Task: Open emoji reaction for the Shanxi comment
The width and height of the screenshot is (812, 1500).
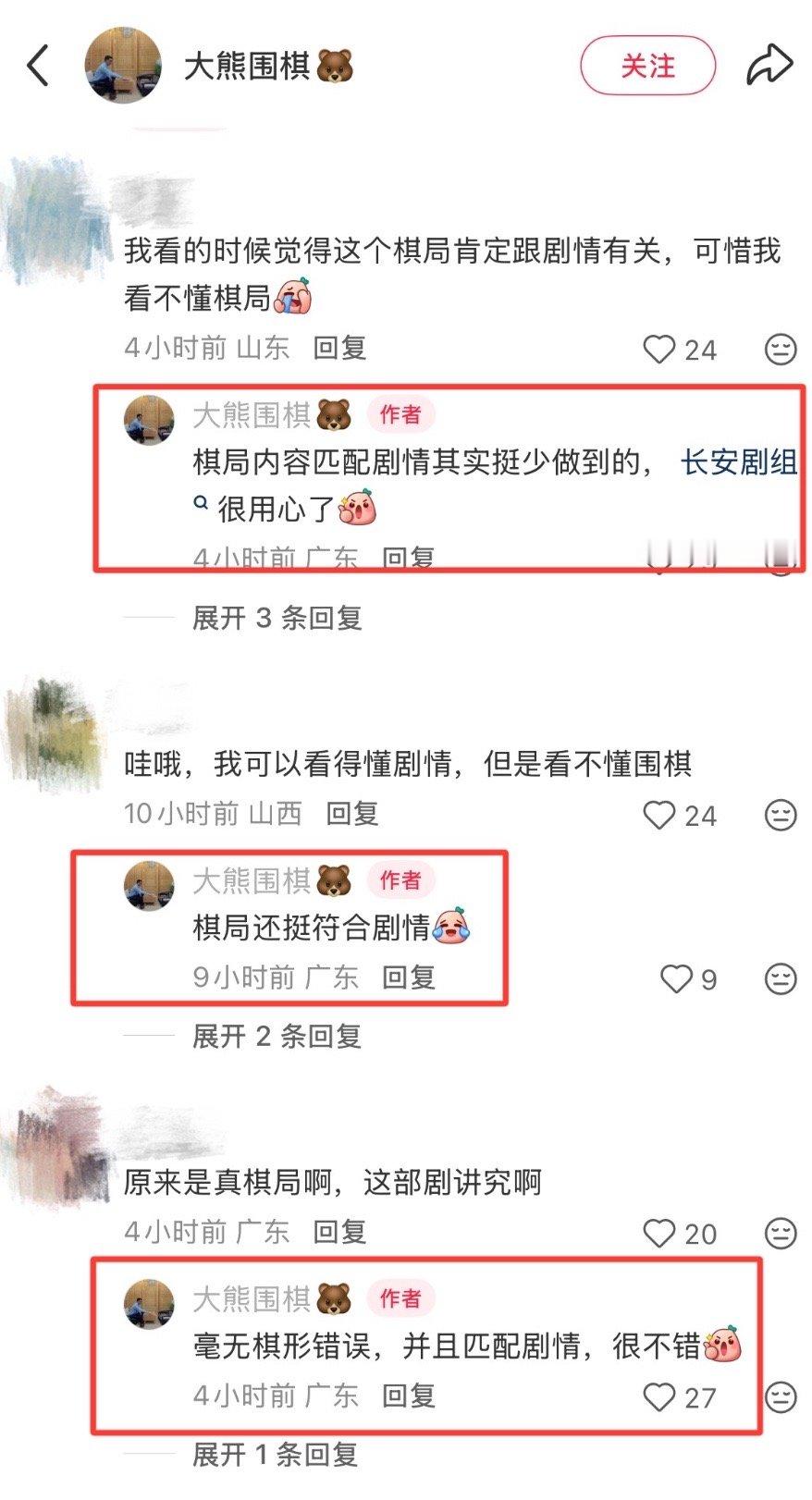Action: [x=781, y=815]
